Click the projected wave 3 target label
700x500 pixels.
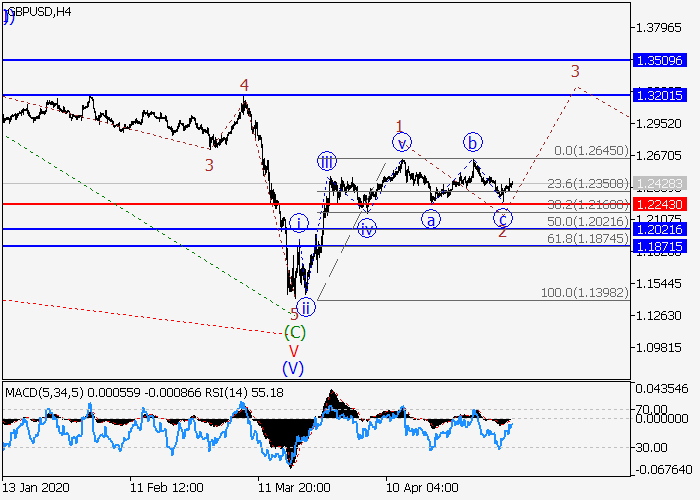tap(575, 71)
